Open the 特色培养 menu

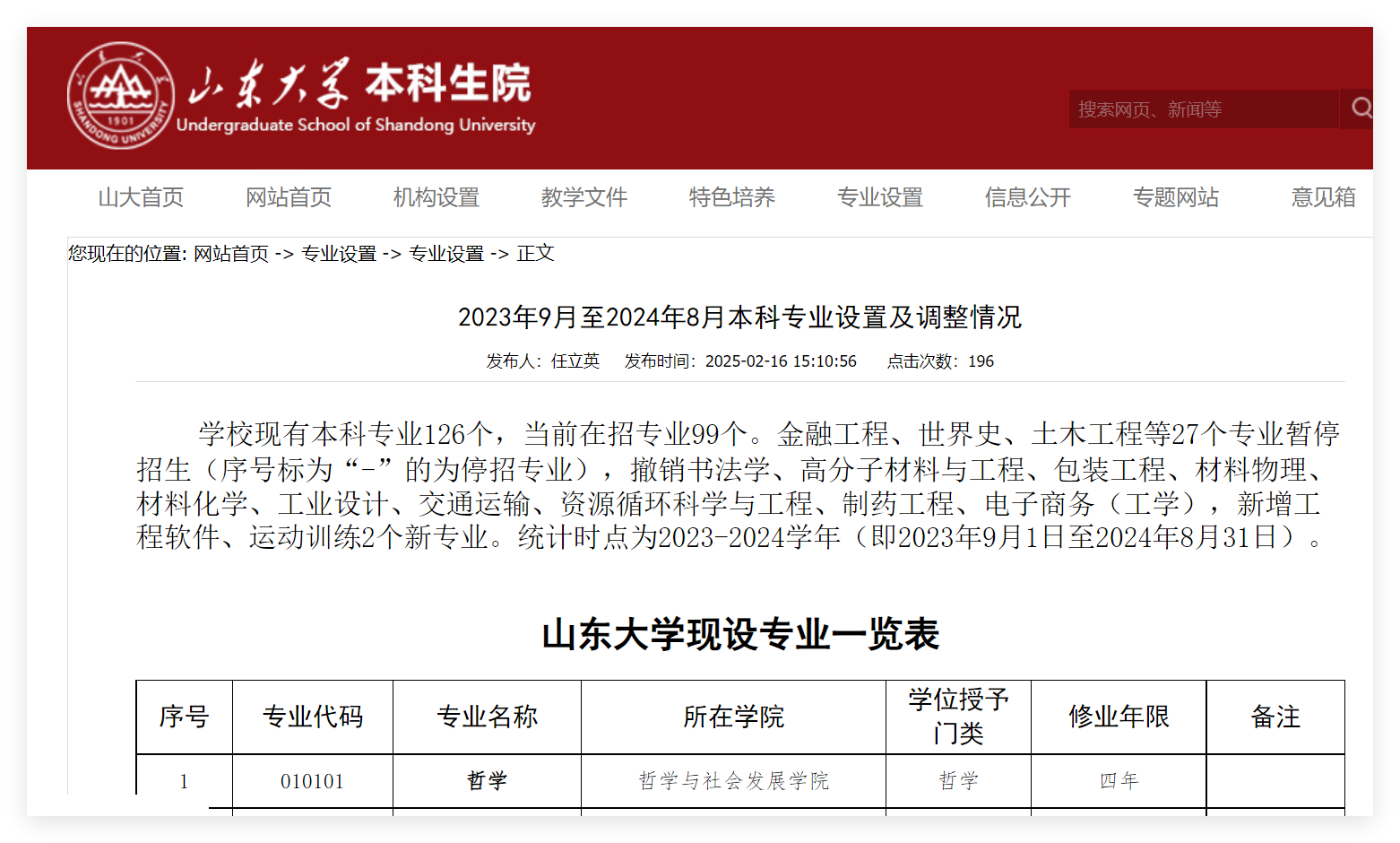pyautogui.click(x=732, y=197)
